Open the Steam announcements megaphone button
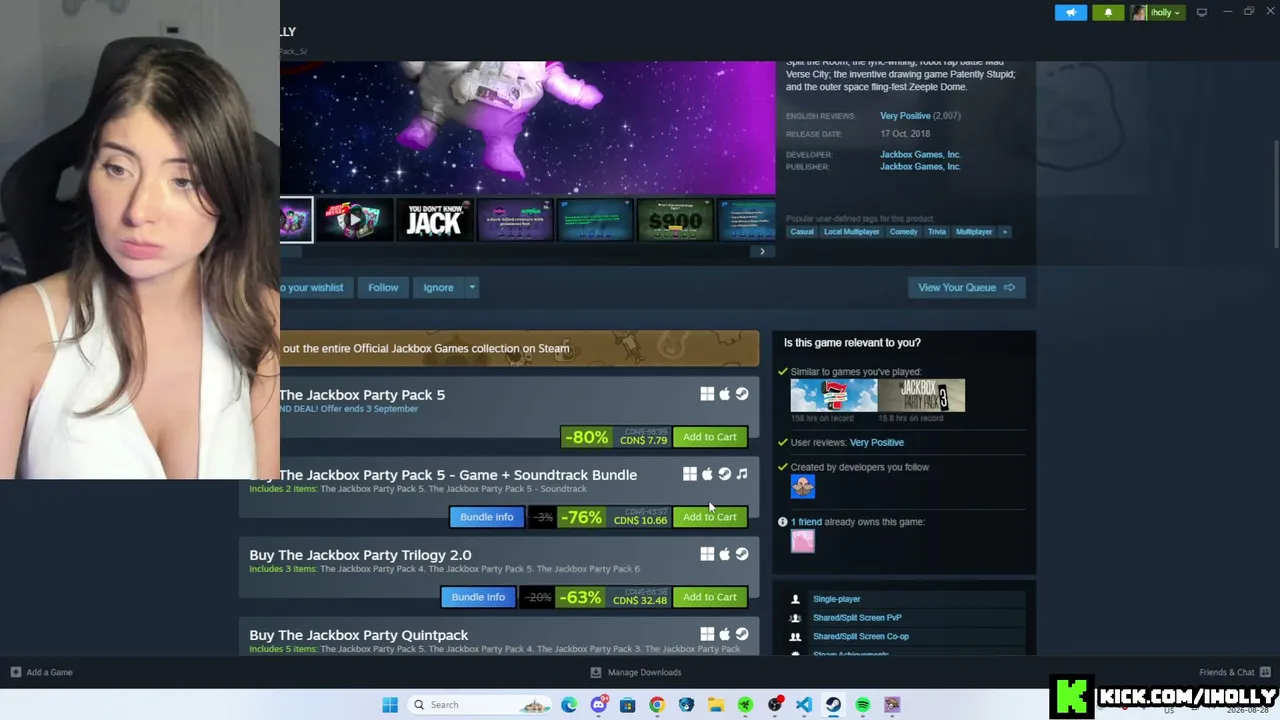The width and height of the screenshot is (1280, 720). 1070,12
